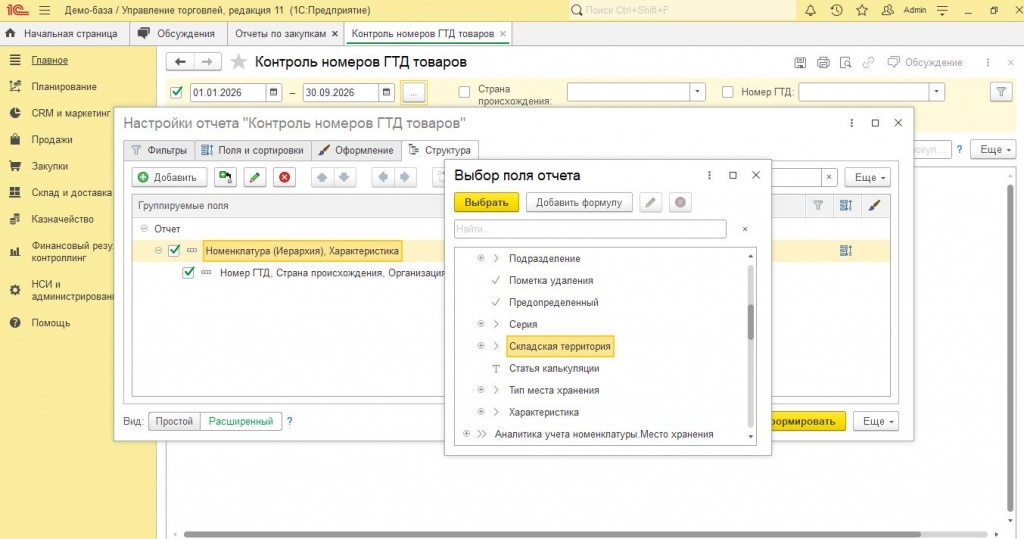Print the report
This screenshot has width=1024, height=539.
tap(823, 63)
